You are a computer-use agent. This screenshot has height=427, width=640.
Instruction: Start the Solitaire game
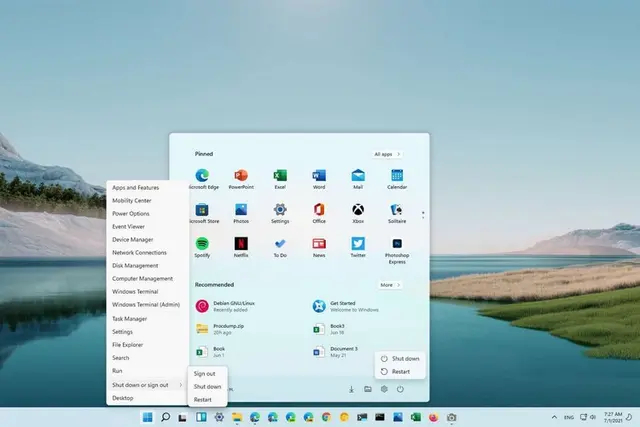[x=397, y=213]
